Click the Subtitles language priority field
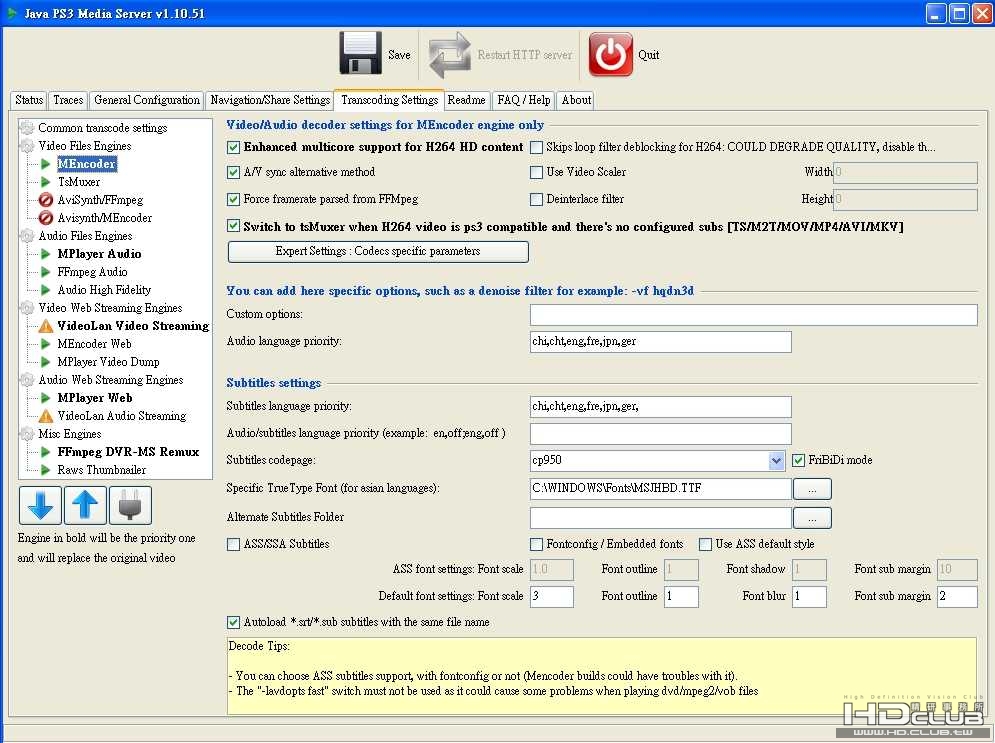Image resolution: width=995 pixels, height=743 pixels. click(661, 407)
